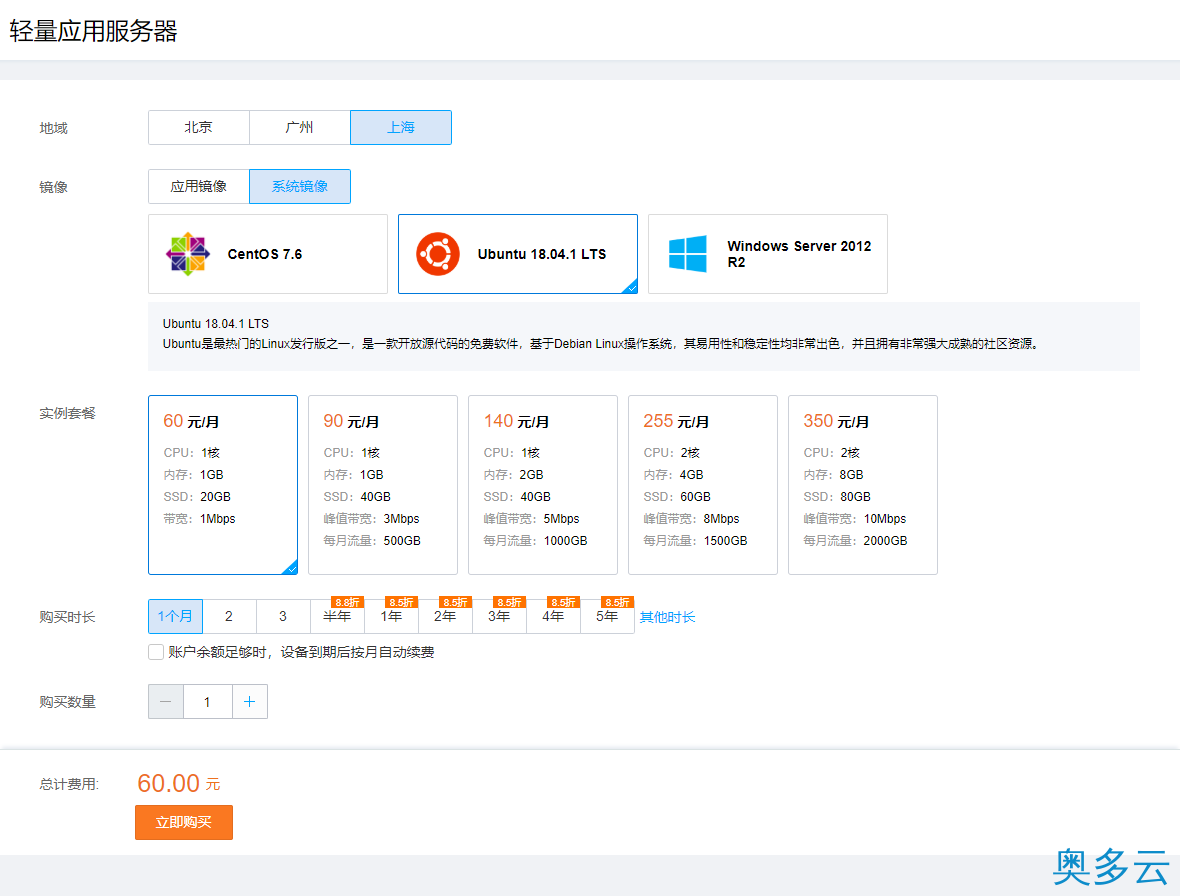Increase purchase quantity with plus button

[x=250, y=701]
